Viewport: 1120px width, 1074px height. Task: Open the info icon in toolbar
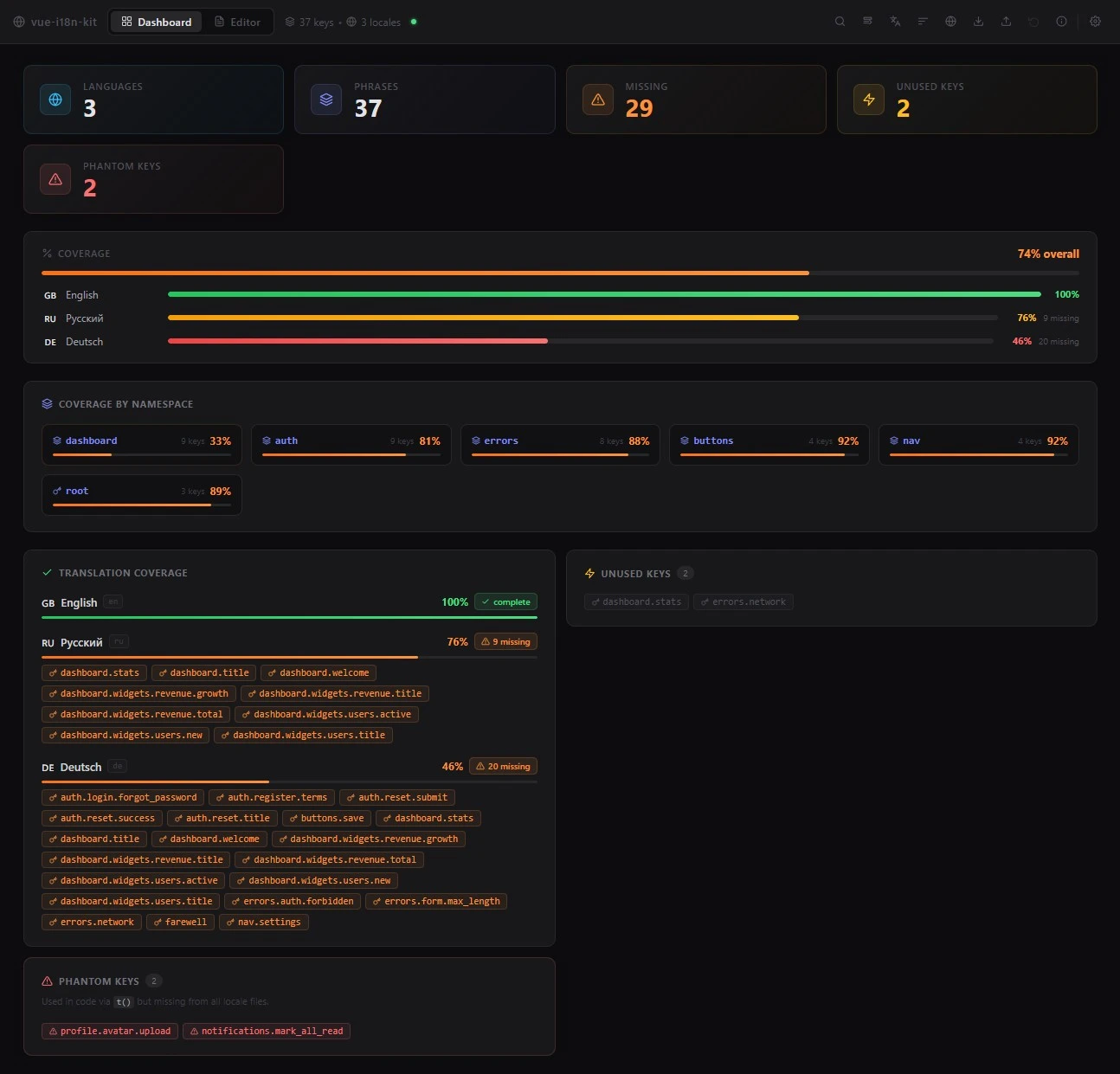click(x=1061, y=22)
